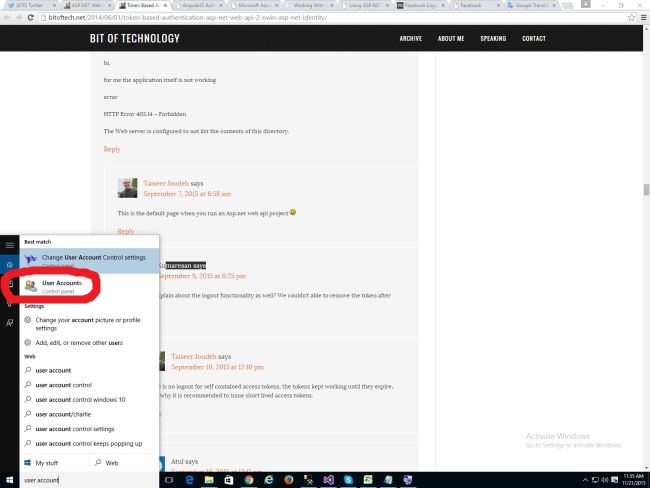Bookmark this page with the star icon
This screenshot has height=488, width=650.
(631, 17)
